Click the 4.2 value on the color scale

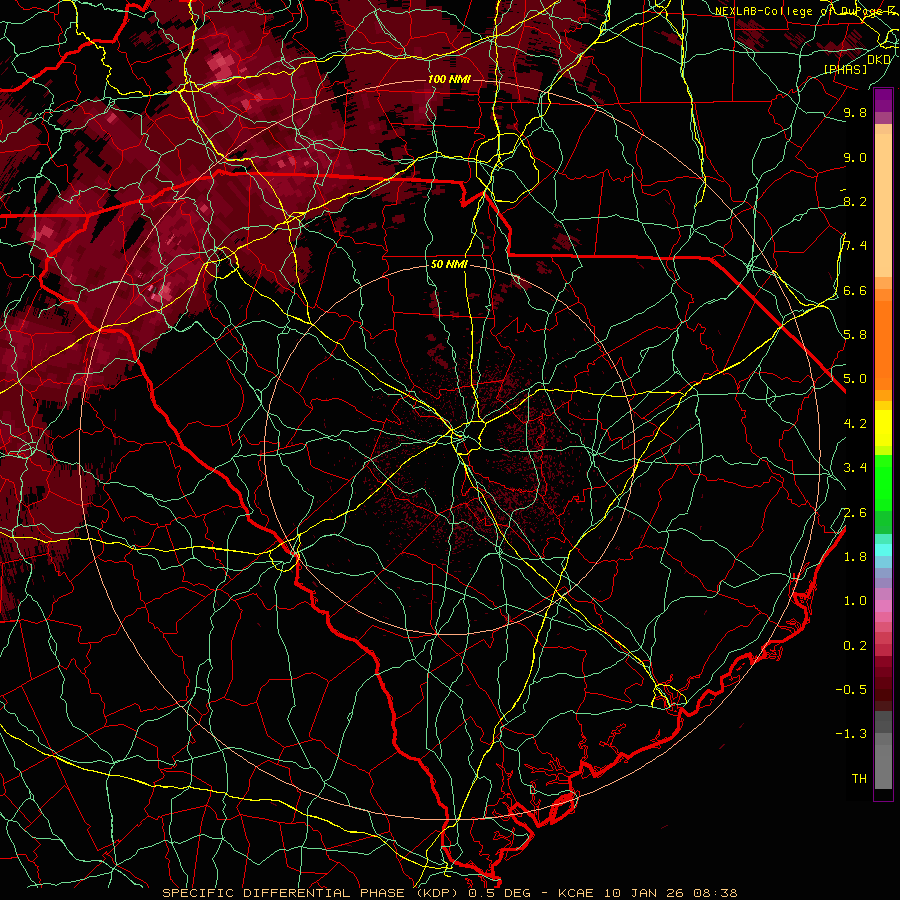pyautogui.click(x=855, y=424)
